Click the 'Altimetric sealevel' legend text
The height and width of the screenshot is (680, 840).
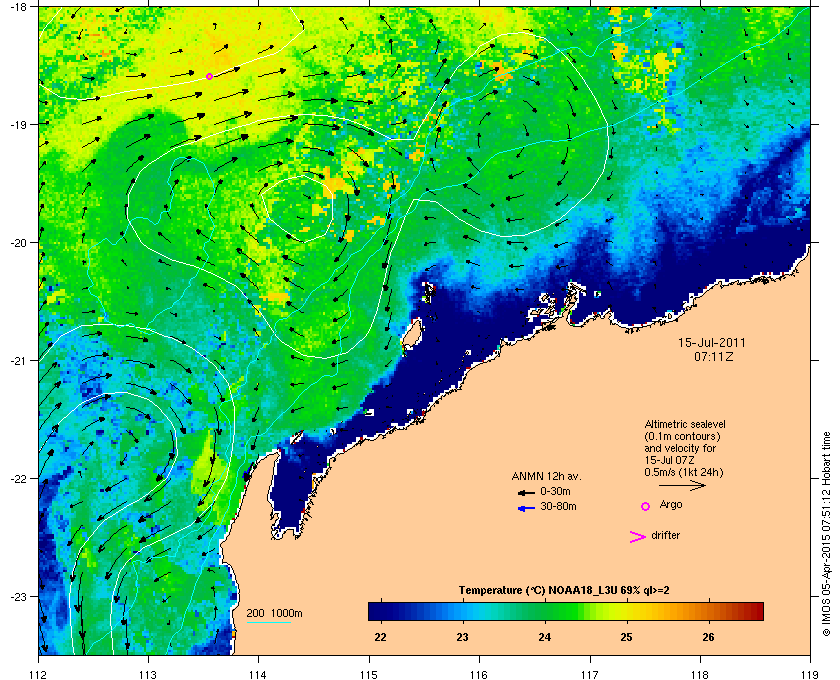pos(685,424)
